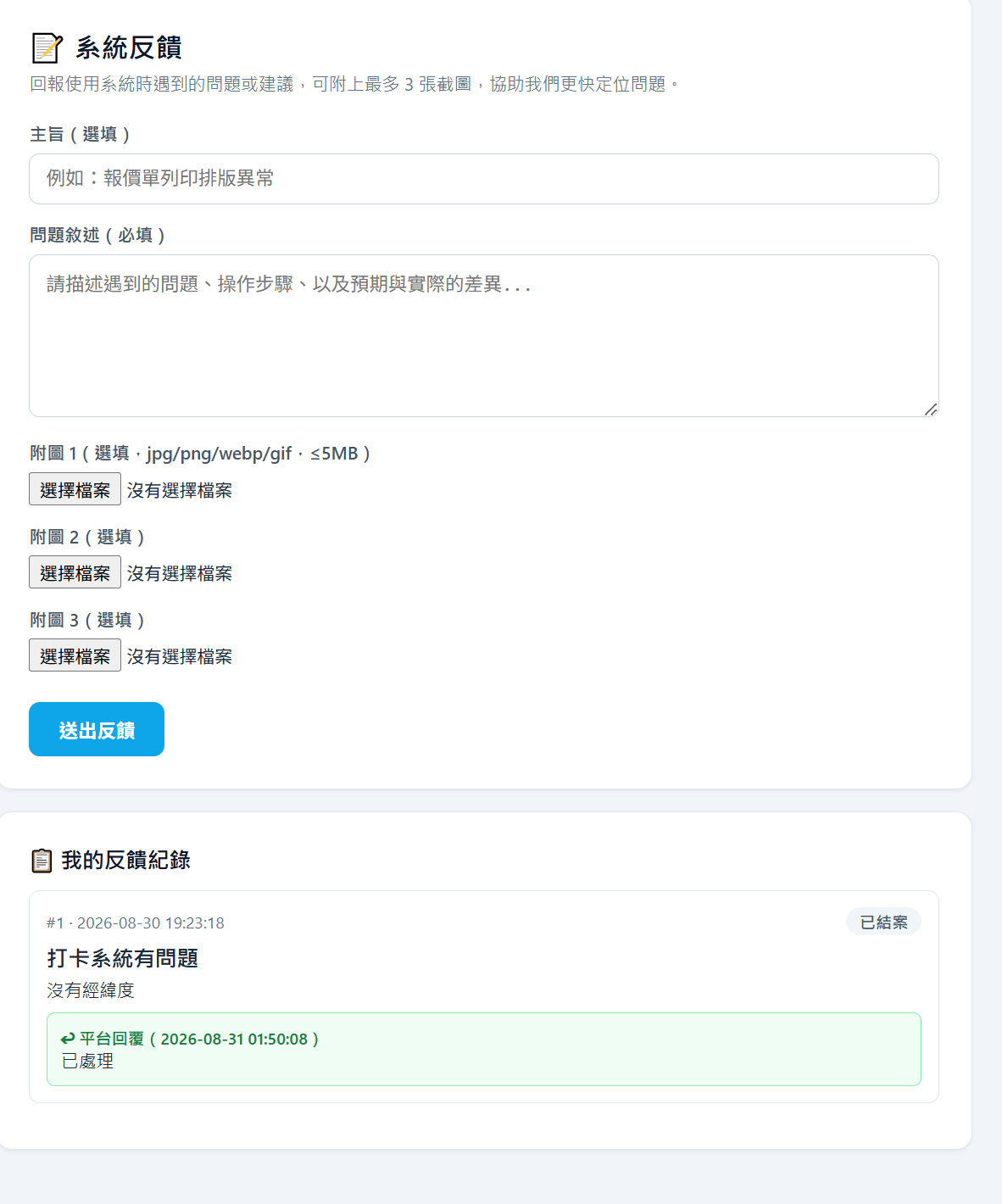
Task: Select the record title 打卡系統有問題
Action: (x=123, y=958)
